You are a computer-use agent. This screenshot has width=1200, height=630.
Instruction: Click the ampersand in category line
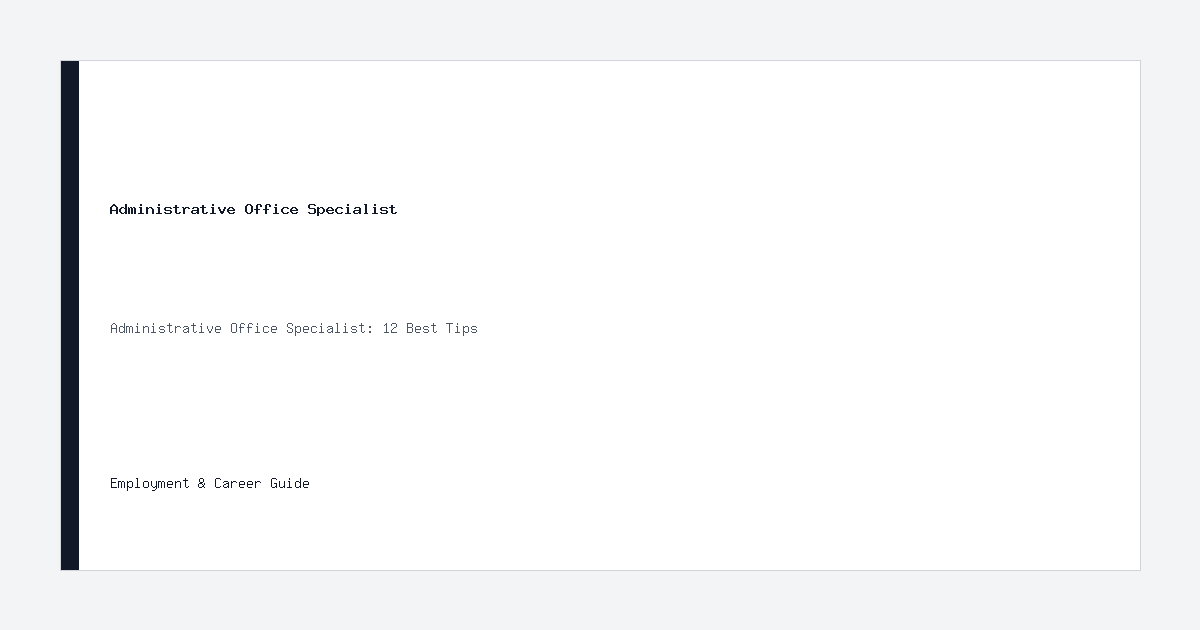202,483
